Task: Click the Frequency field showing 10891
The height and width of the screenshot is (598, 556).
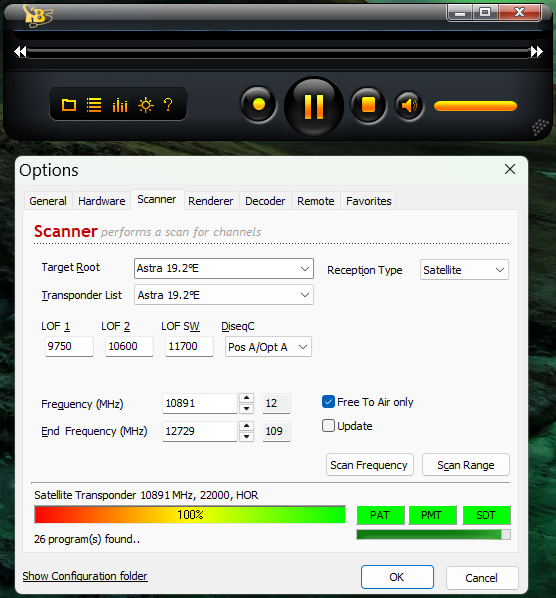Action: (x=200, y=403)
